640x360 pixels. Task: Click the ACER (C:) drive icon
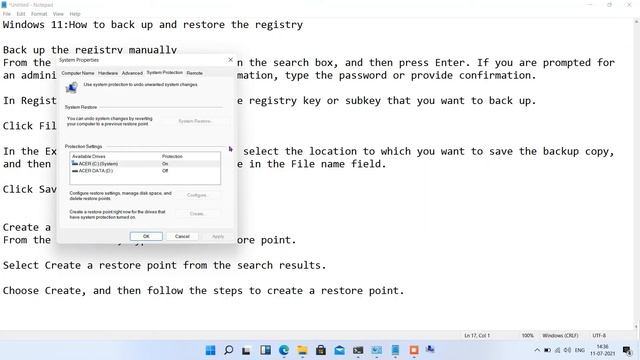[75, 163]
